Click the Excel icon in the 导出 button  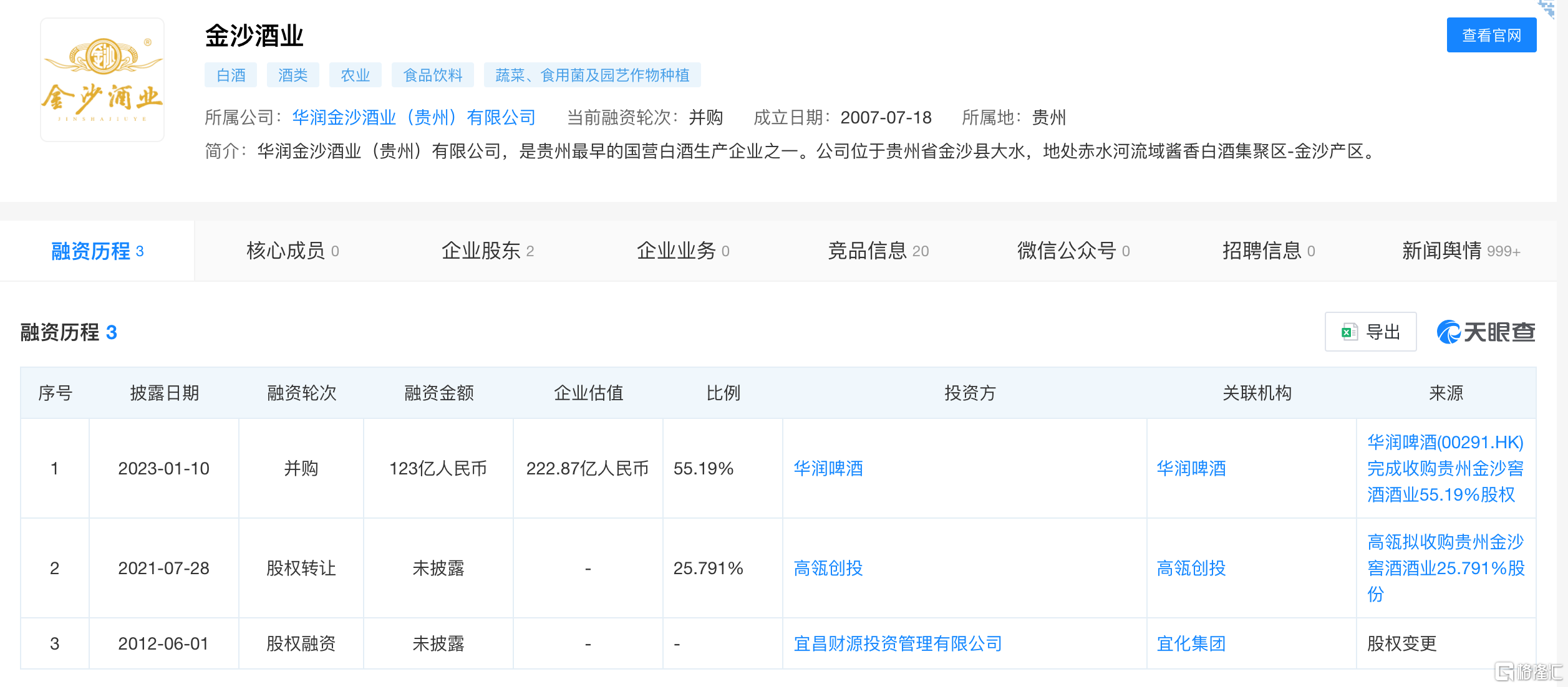1349,332
